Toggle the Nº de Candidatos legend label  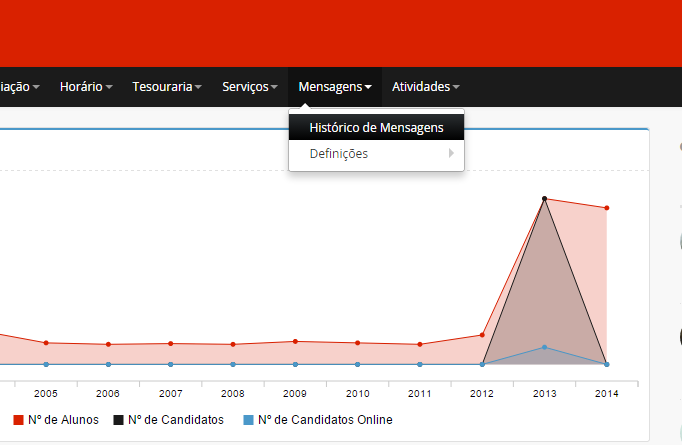175,420
